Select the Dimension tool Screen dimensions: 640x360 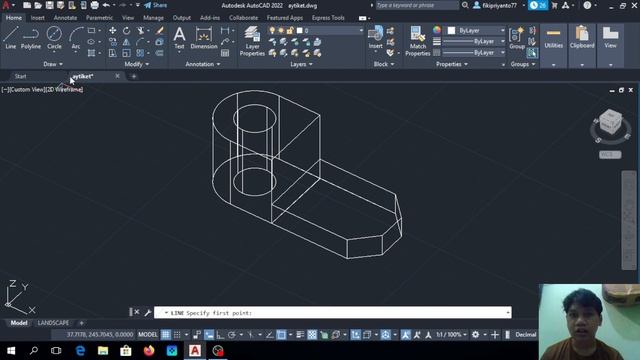[x=204, y=38]
